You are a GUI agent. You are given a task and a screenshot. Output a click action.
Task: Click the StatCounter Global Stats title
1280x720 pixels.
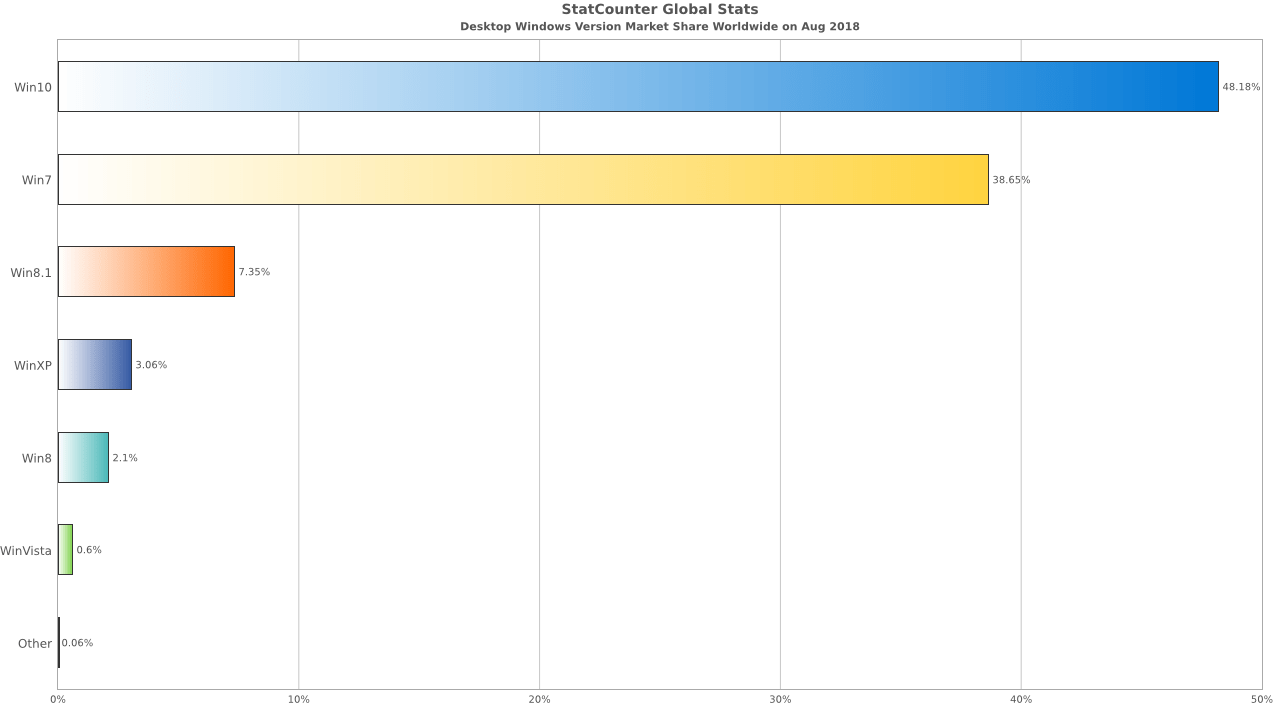(660, 9)
